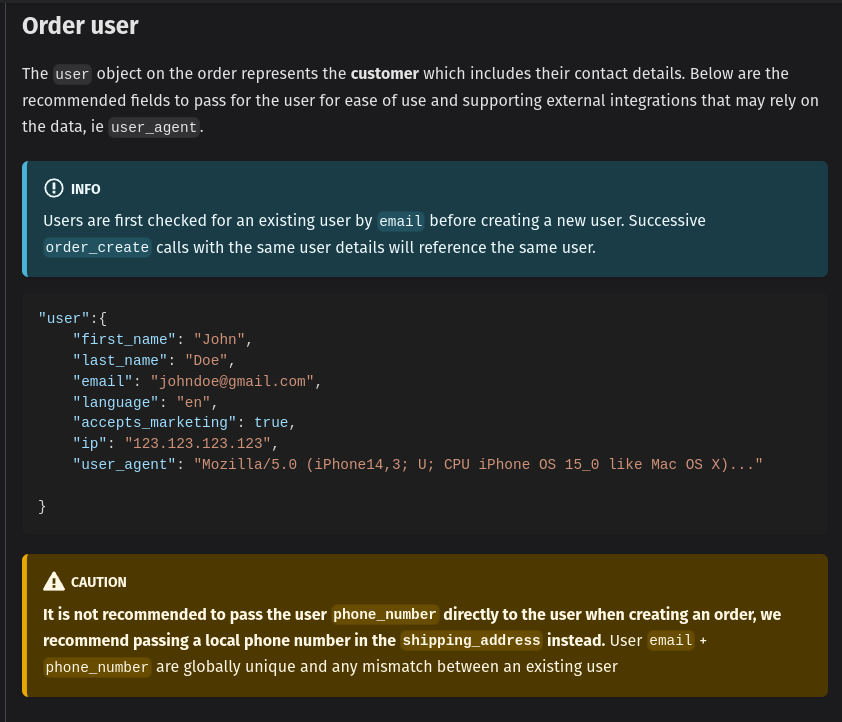
Task: Click the Mozilla/5.0 user agent string
Action: [x=478, y=465]
